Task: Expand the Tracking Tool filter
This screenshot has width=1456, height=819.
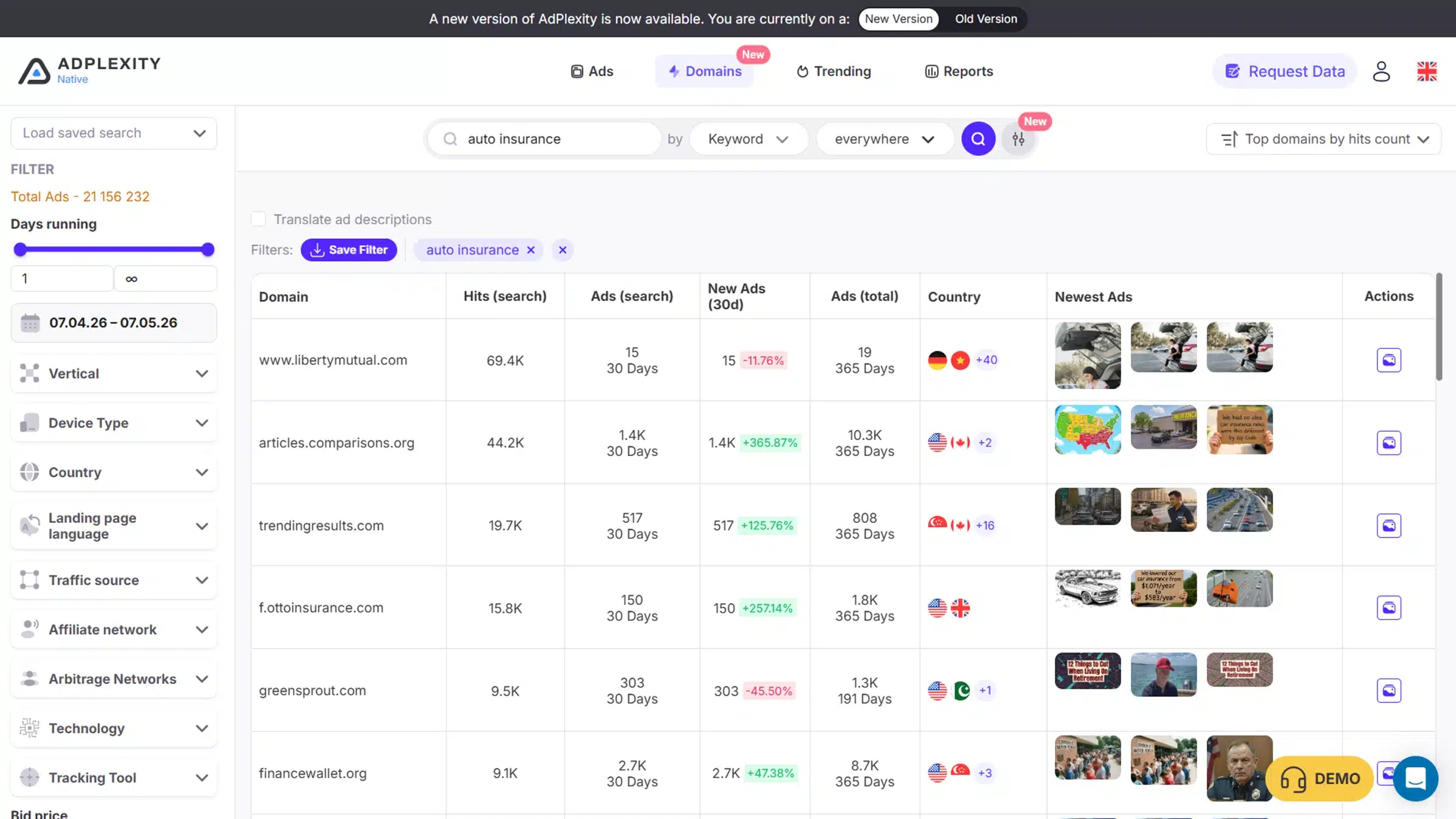Action: (x=114, y=777)
